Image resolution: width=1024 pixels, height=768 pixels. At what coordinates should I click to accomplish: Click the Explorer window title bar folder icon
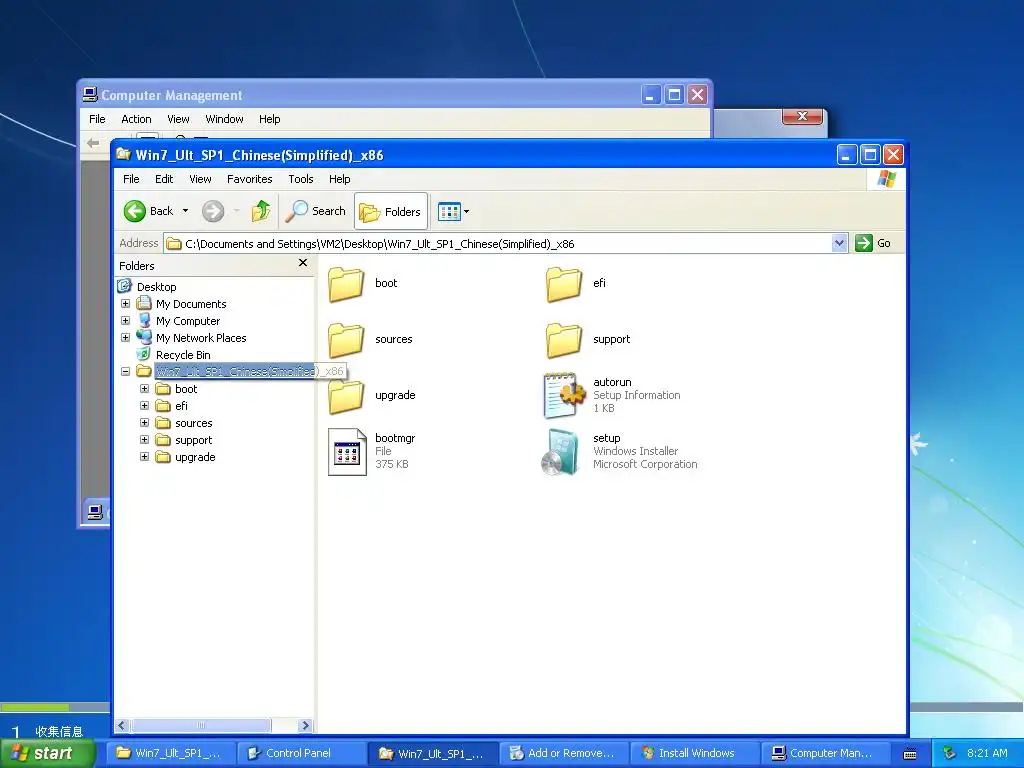(123, 154)
